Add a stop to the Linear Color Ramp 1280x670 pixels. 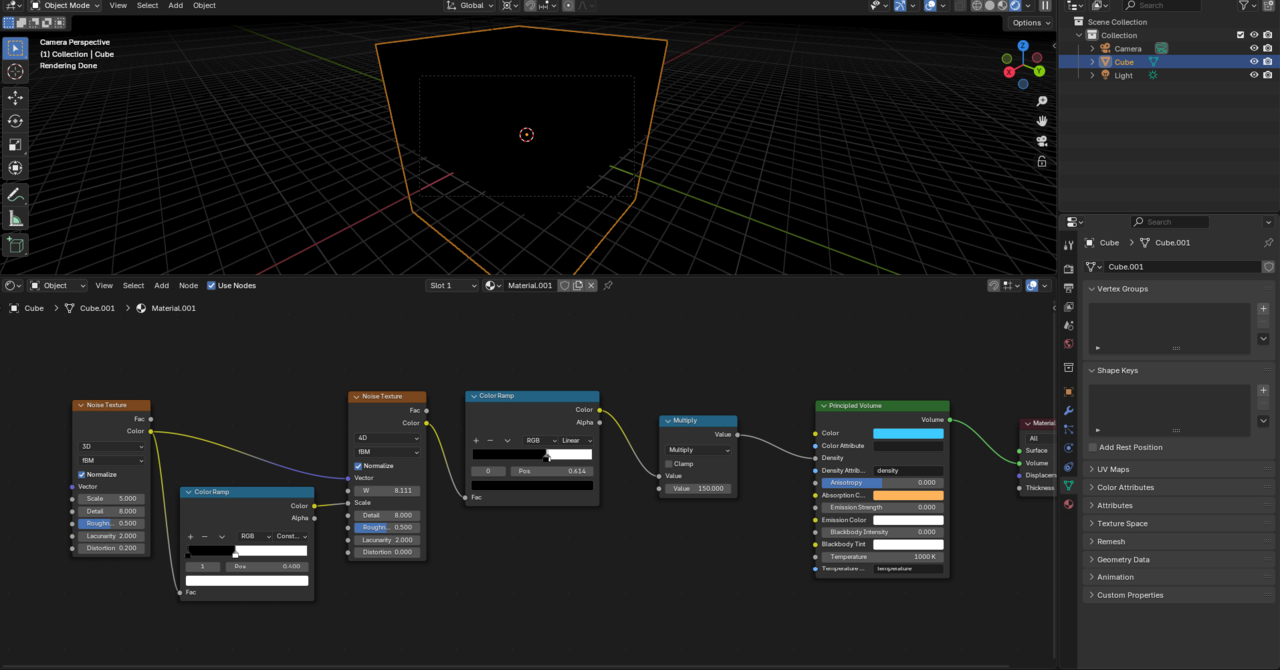[x=476, y=440]
